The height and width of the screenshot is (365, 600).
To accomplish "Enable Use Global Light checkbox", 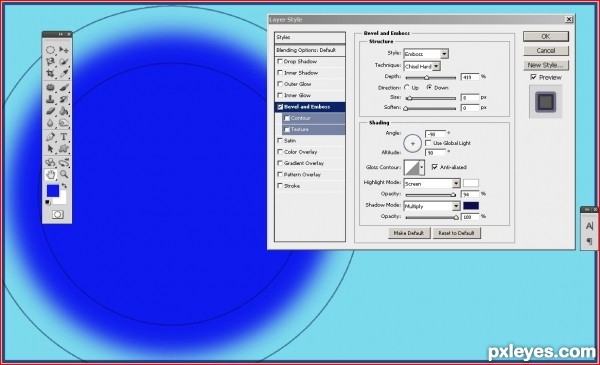I will pyautogui.click(x=428, y=143).
